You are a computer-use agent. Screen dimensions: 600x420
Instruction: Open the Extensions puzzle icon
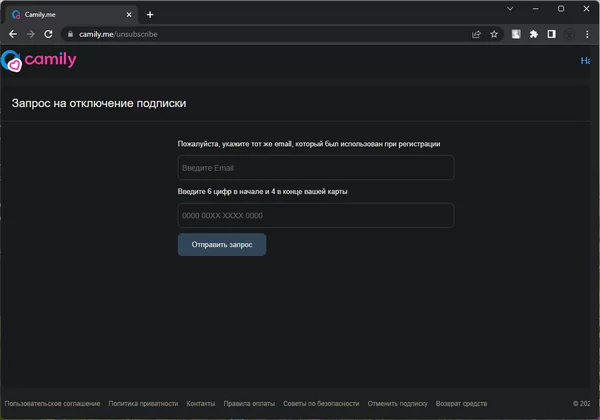click(534, 33)
